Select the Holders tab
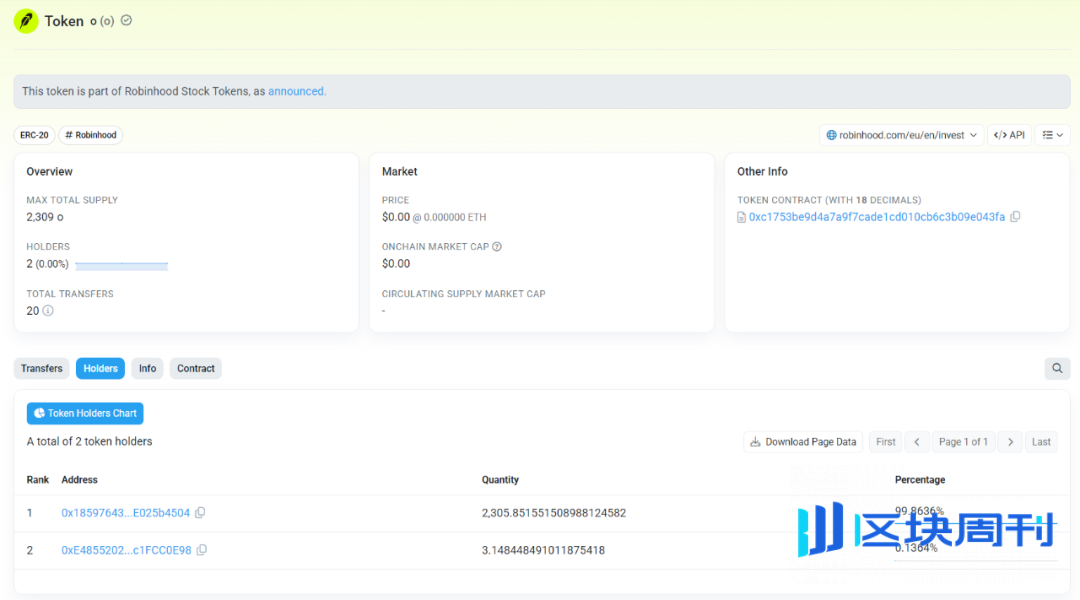1080x600 pixels. pyautogui.click(x=101, y=369)
